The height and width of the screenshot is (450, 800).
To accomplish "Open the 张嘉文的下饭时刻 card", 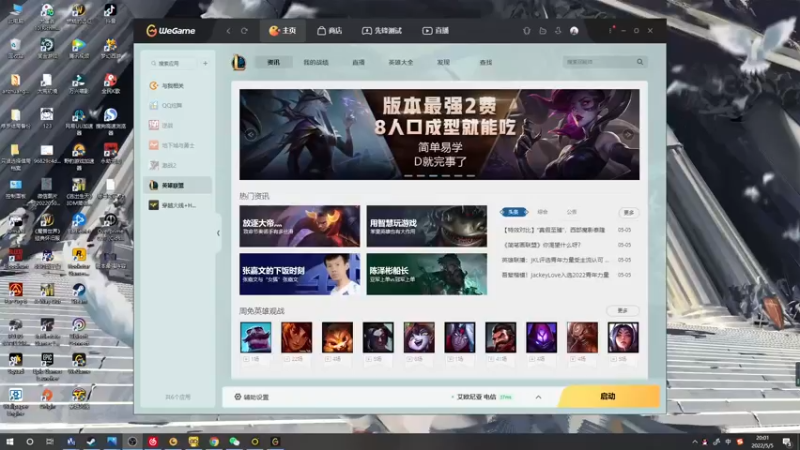I will coord(299,274).
